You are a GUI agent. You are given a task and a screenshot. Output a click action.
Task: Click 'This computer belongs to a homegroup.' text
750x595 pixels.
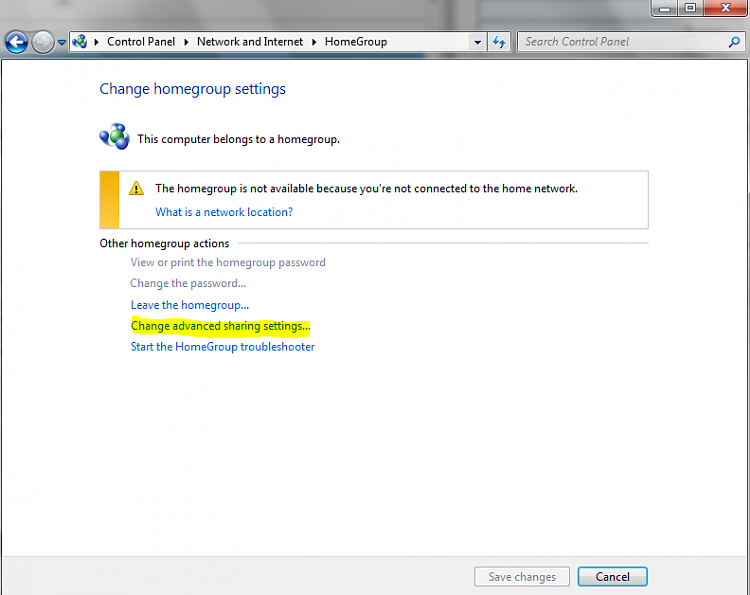tap(238, 139)
